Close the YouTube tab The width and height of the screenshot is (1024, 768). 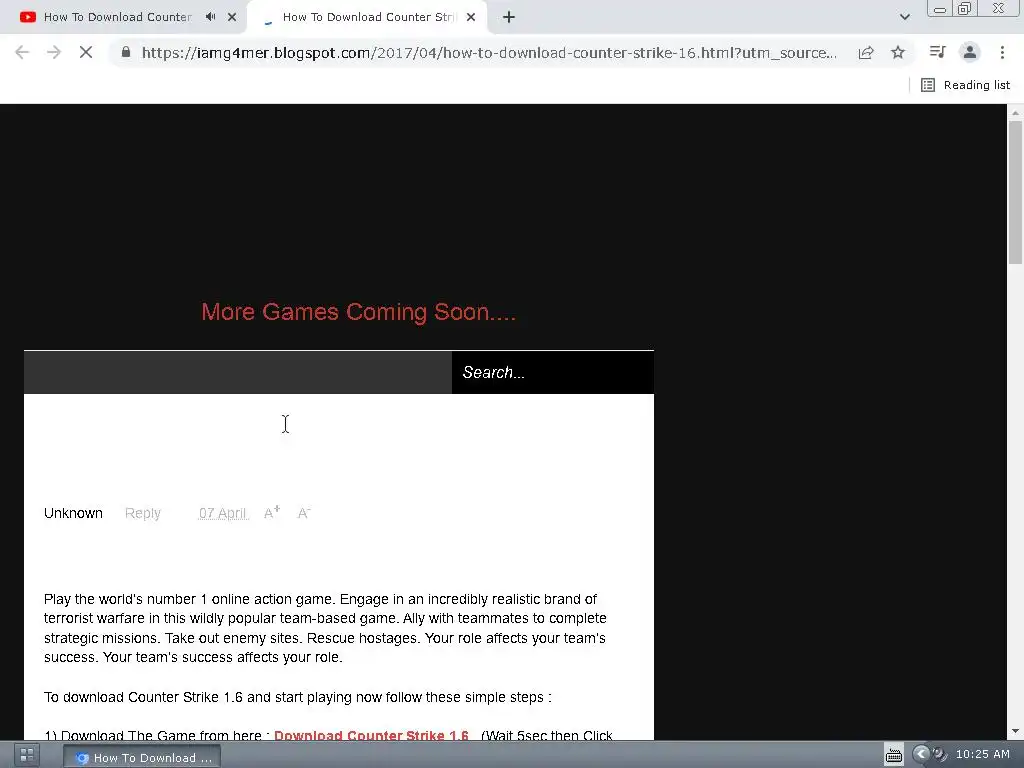click(x=232, y=17)
